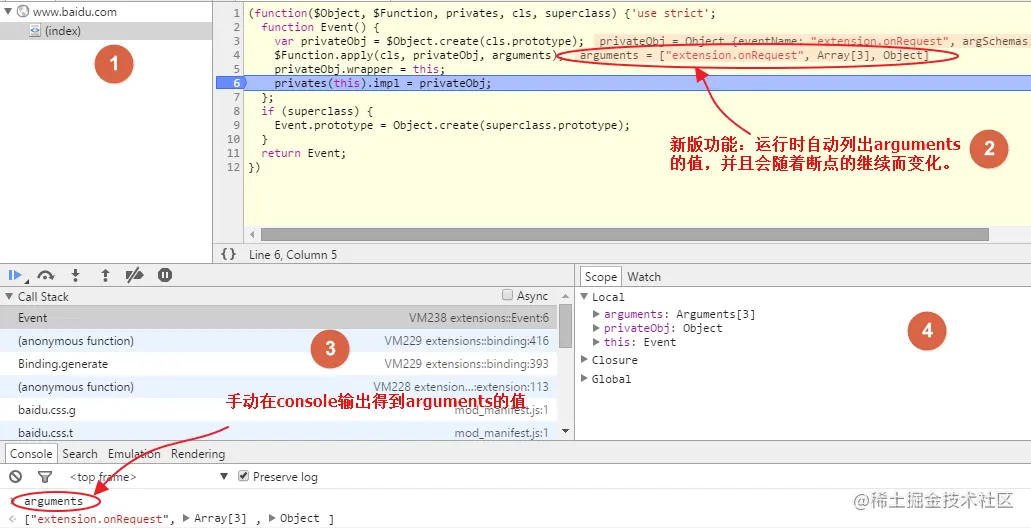This screenshot has width=1031, height=528.
Task: Click the 'return Event;' code line
Action: pos(303,153)
